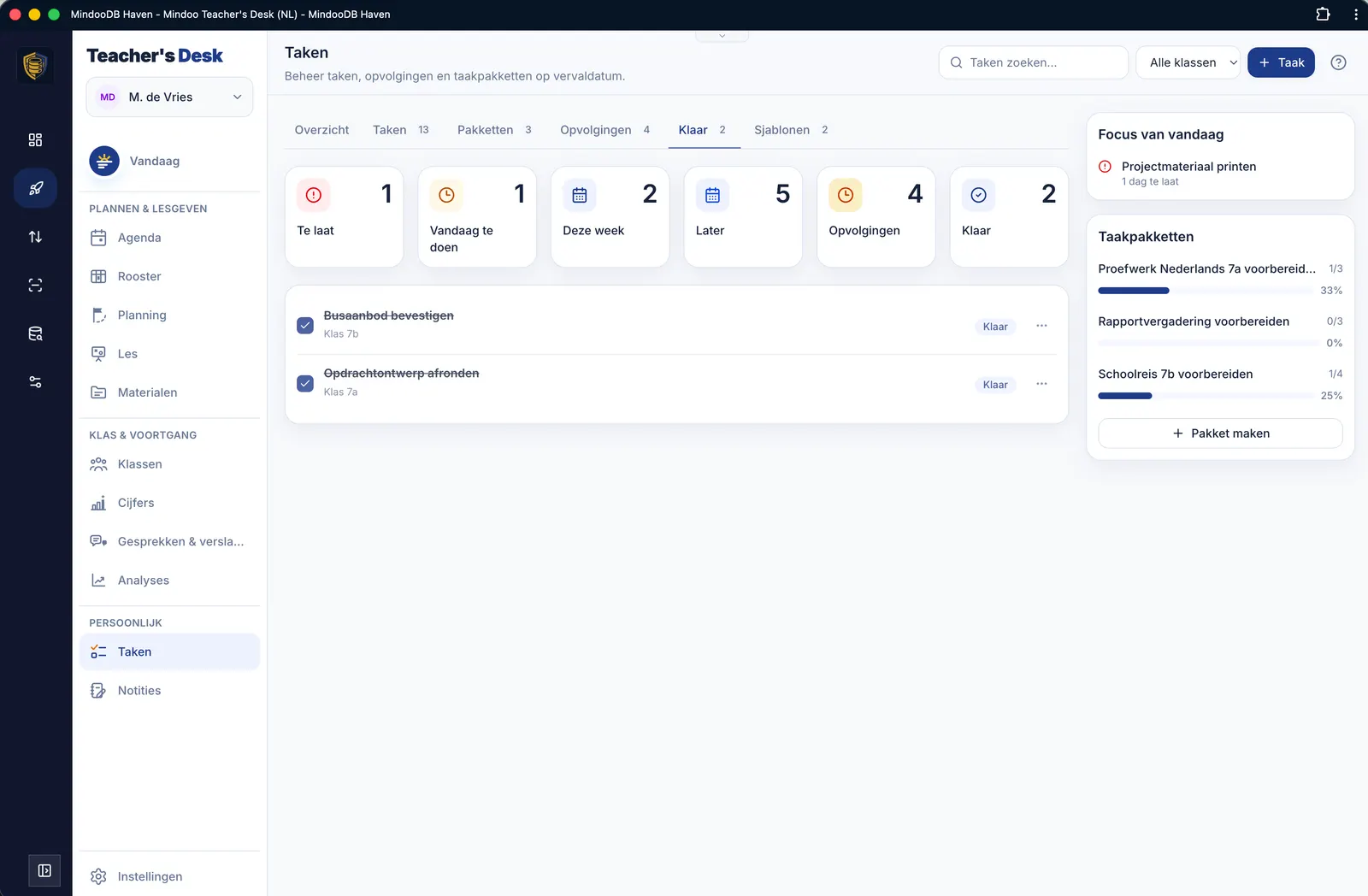Open the dashboard grid icon in left rail
1368x896 pixels.
pyautogui.click(x=35, y=140)
